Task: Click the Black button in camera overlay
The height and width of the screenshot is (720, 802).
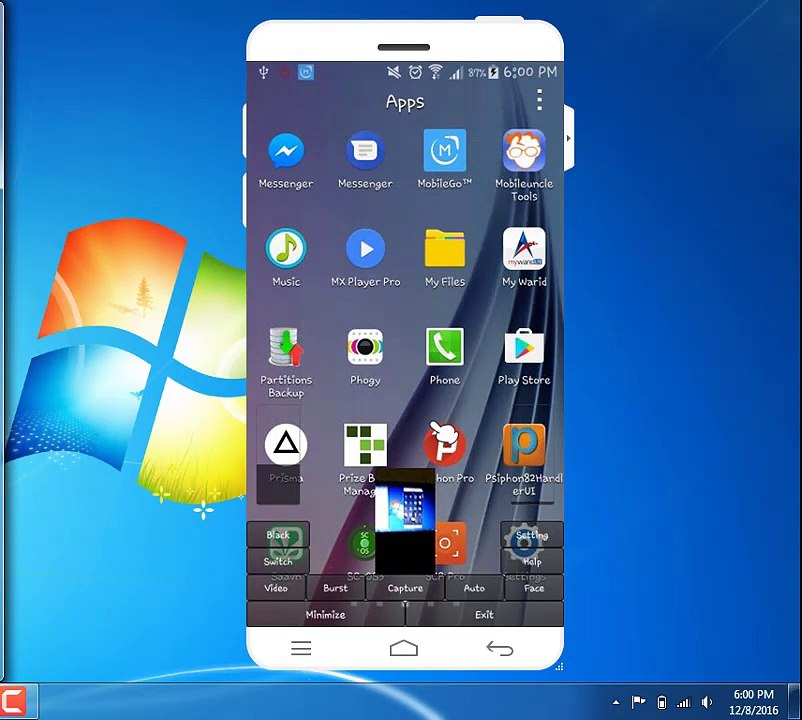Action: (278, 535)
